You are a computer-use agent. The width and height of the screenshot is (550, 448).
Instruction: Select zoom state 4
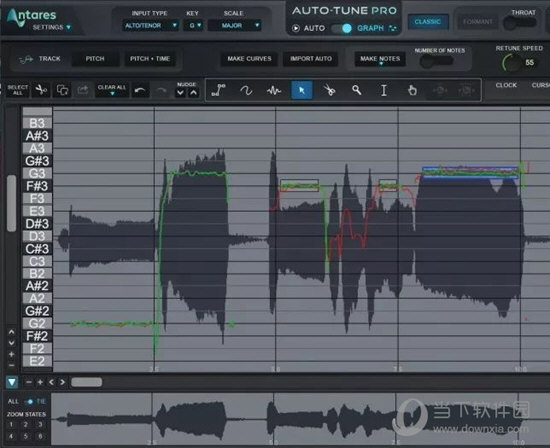[11, 436]
